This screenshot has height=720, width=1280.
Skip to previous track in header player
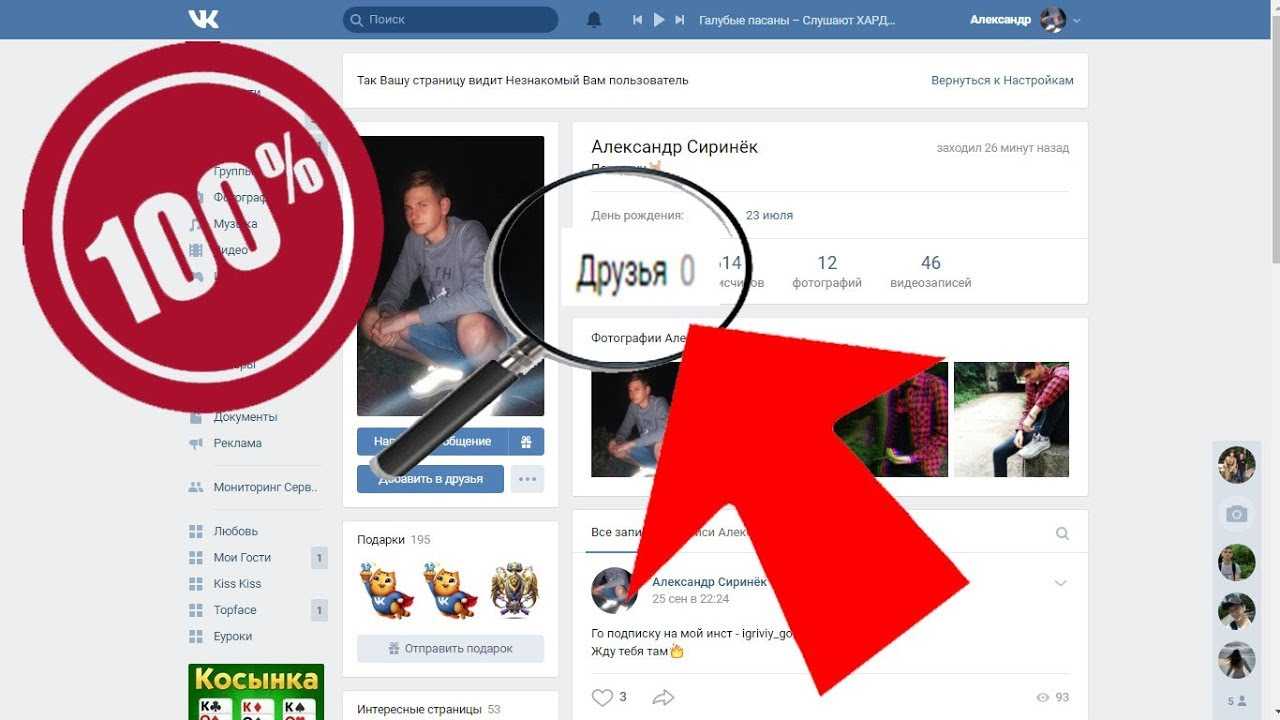coord(637,20)
